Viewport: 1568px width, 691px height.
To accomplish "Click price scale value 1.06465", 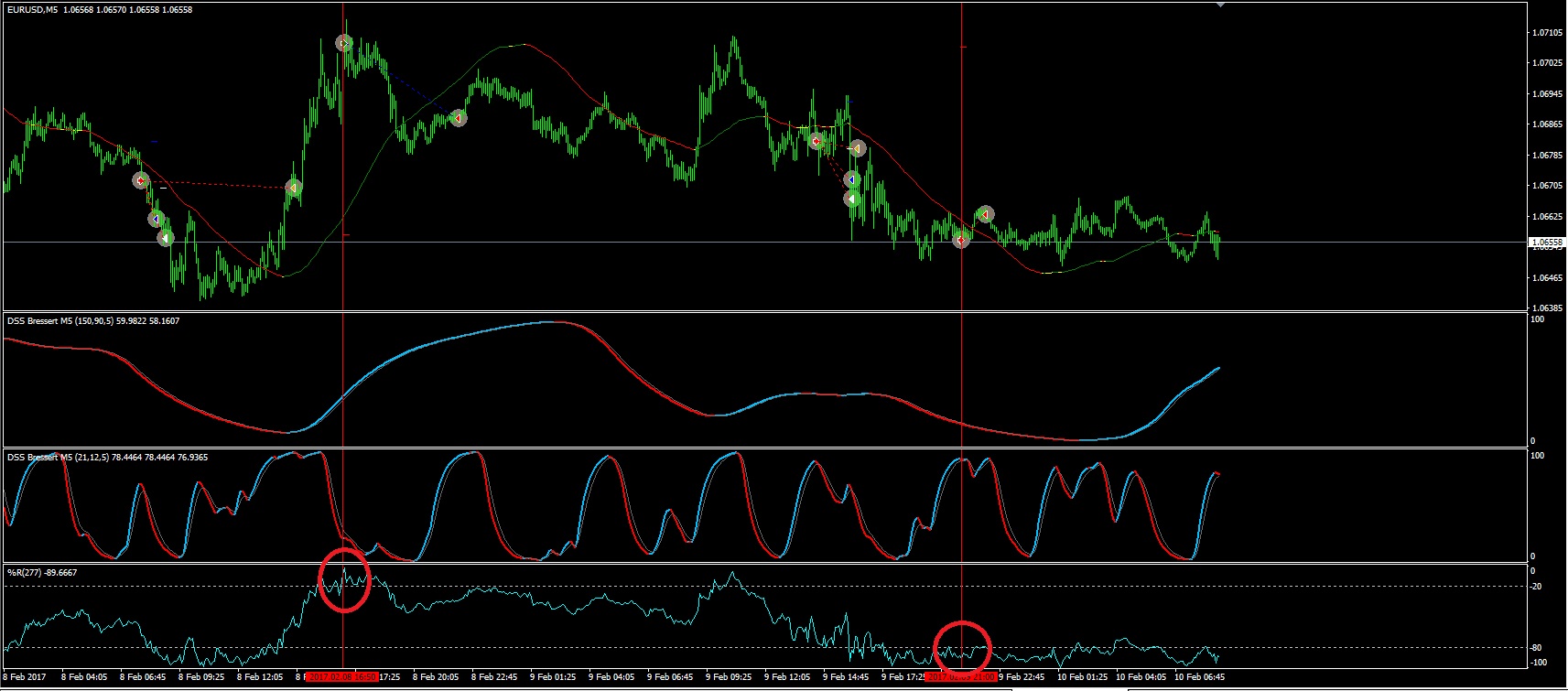I will pyautogui.click(x=1547, y=278).
